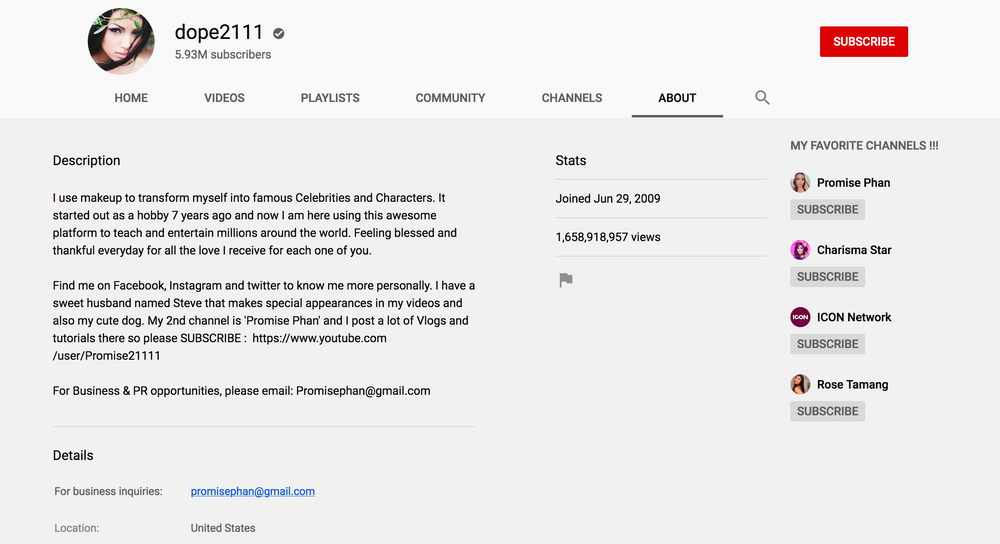Go to the PLAYLISTS tab
This screenshot has width=1000, height=544.
(330, 98)
